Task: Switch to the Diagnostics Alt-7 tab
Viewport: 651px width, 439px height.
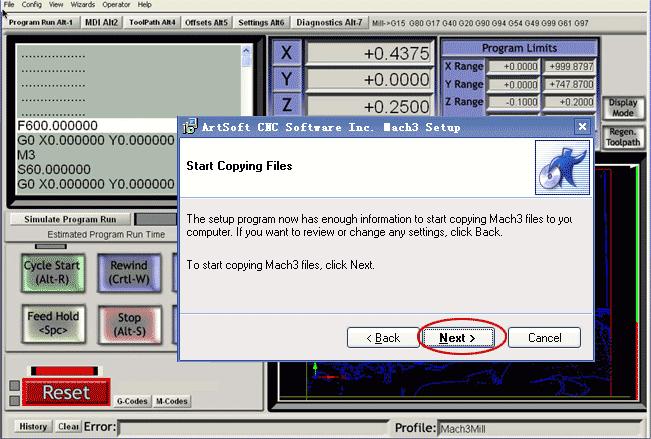Action: pyautogui.click(x=329, y=22)
